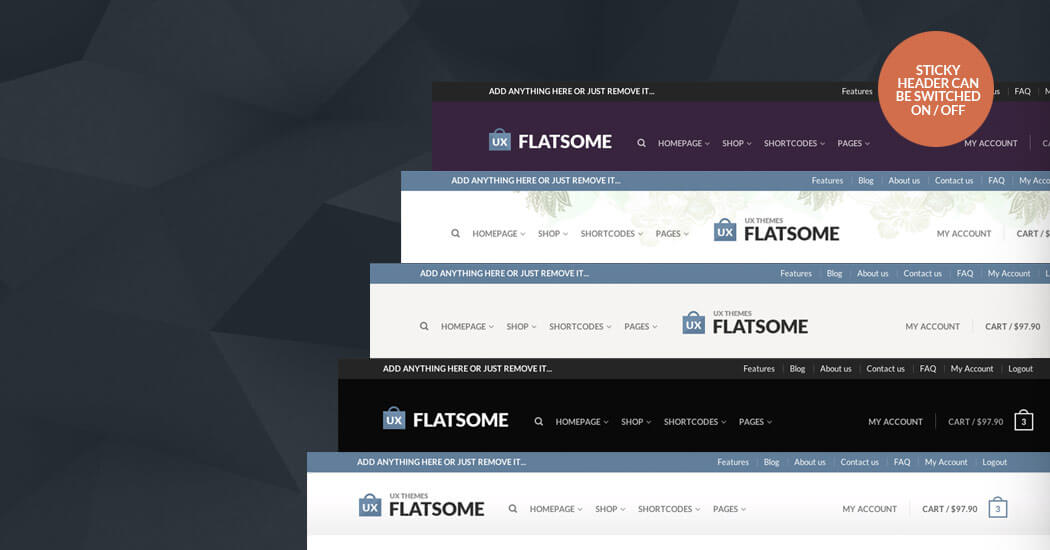Image resolution: width=1050 pixels, height=550 pixels.
Task: Open MY ACCOUNT in gray header main bar
Action: coord(932,326)
